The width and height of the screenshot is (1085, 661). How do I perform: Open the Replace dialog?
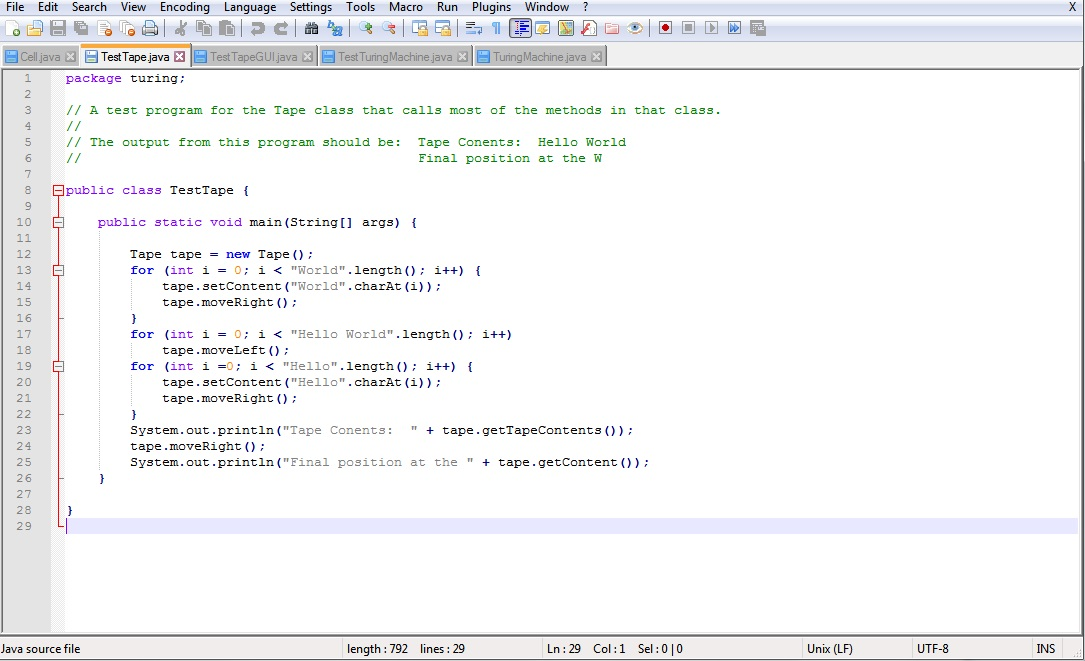pos(333,28)
